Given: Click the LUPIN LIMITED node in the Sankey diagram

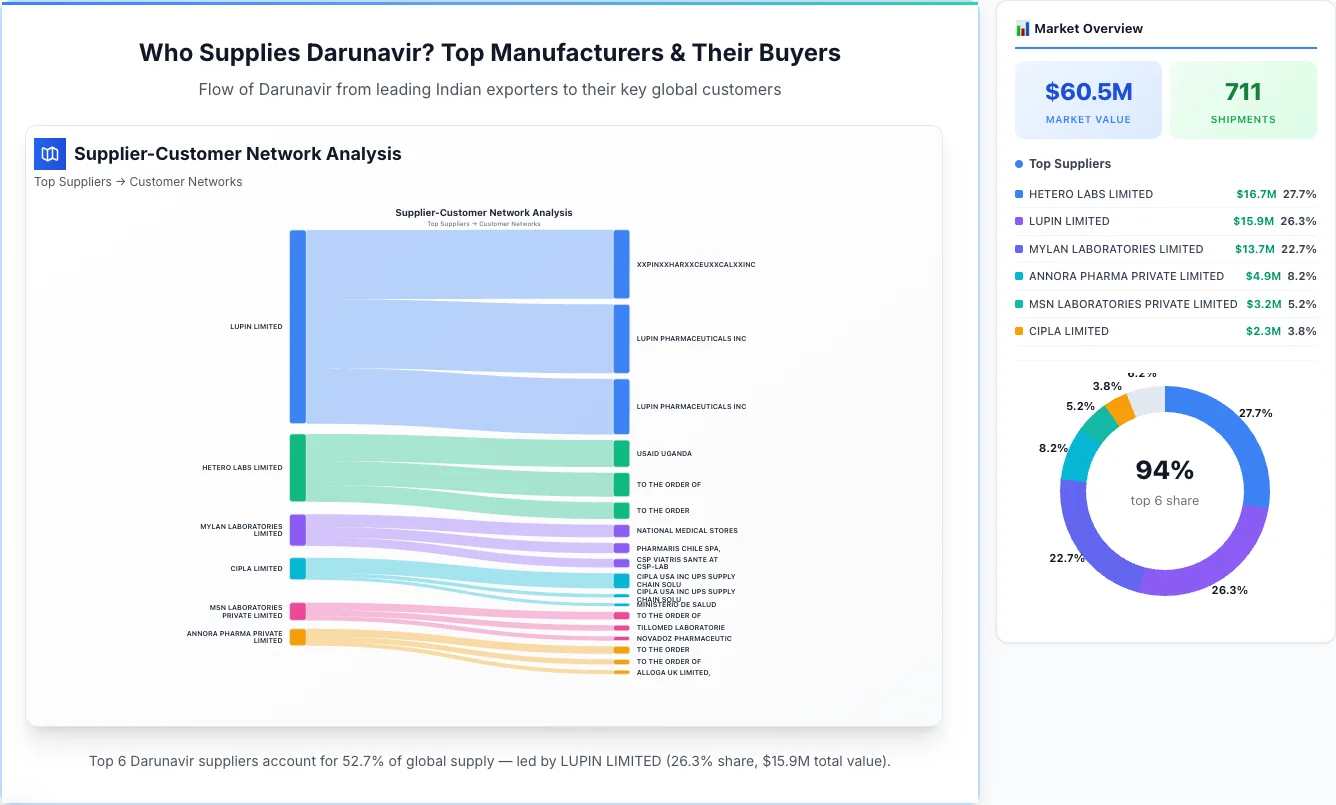Looking at the screenshot, I should pos(296,326).
